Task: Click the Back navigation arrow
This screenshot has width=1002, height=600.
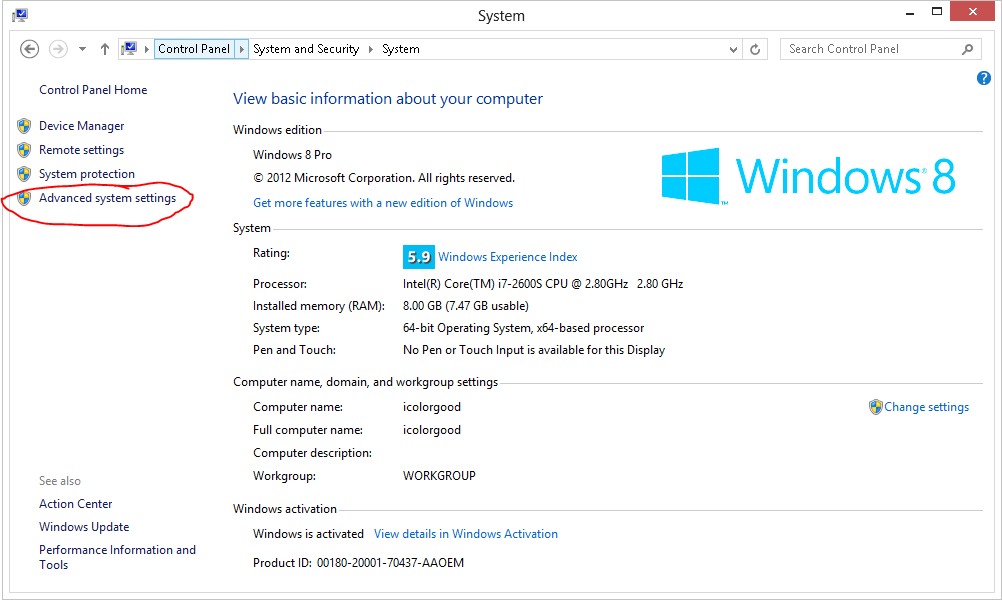Action: [29, 49]
